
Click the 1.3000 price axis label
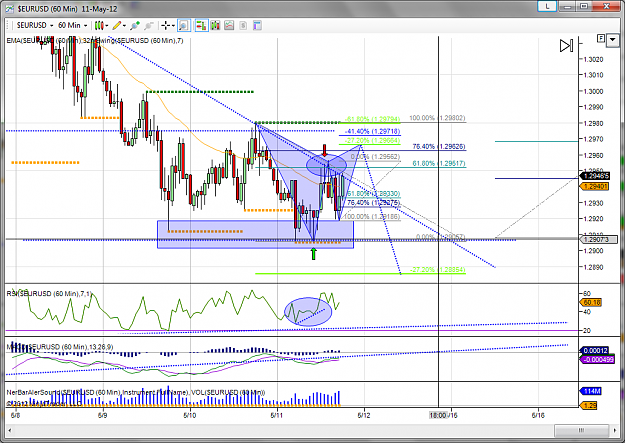point(593,91)
